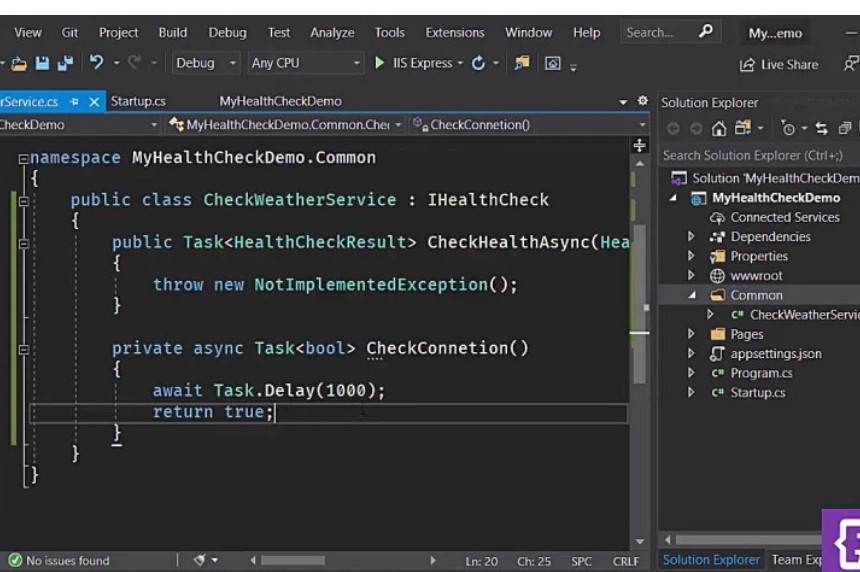Click Sync with Active Document icon

(821, 128)
